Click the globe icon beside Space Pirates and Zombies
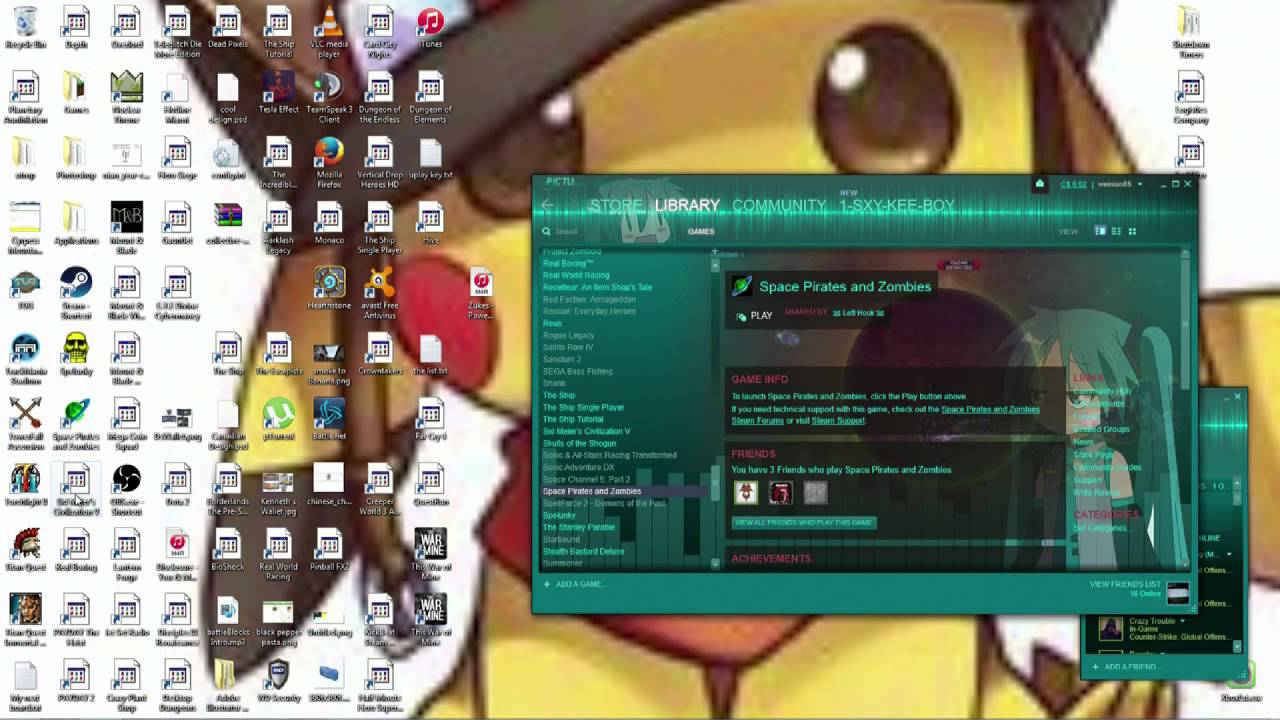 point(741,286)
